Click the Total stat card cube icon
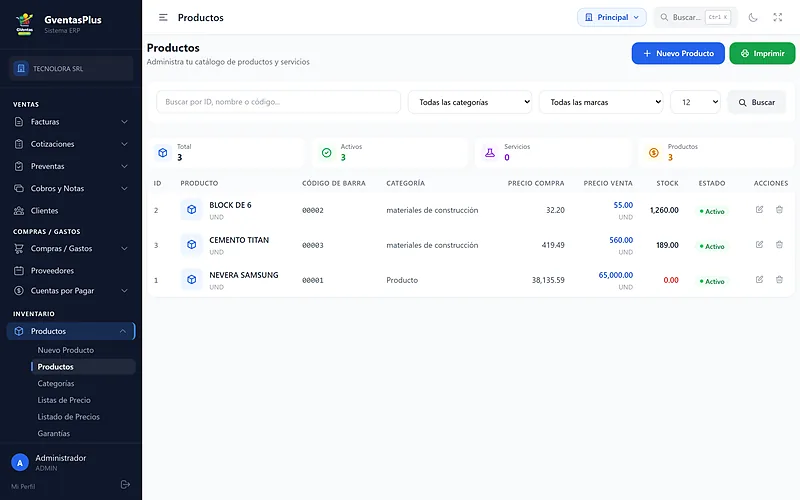Image resolution: width=800 pixels, height=500 pixels. (163, 153)
